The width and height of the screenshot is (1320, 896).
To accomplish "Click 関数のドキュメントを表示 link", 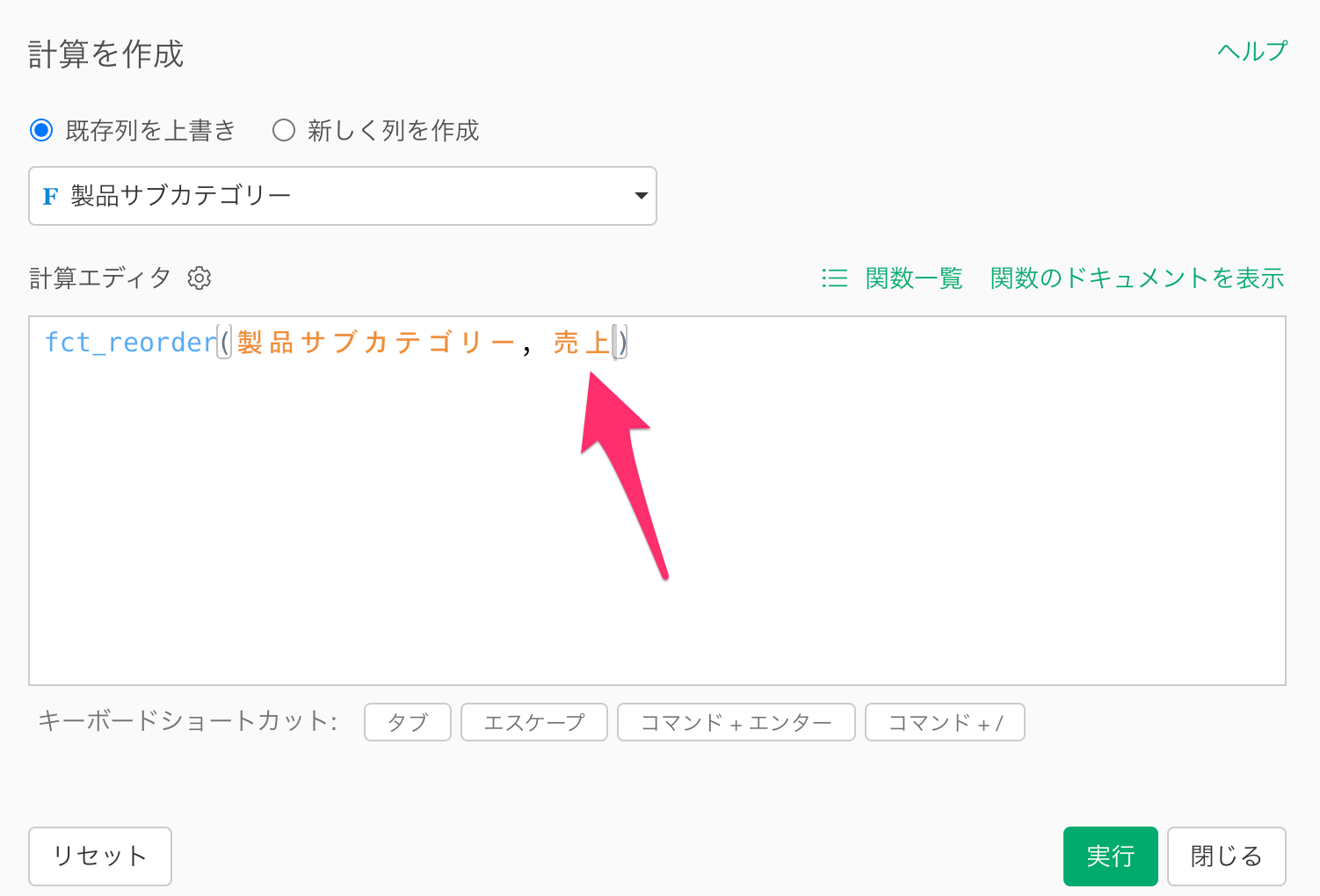I will (x=1136, y=278).
